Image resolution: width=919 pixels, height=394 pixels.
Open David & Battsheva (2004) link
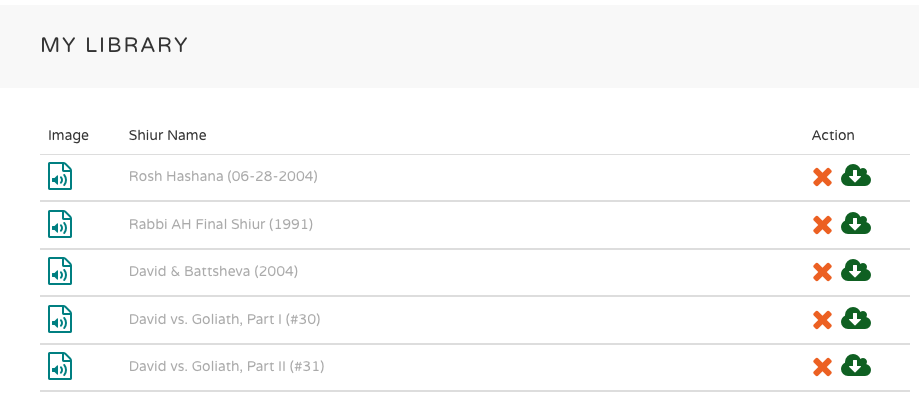pyautogui.click(x=213, y=271)
